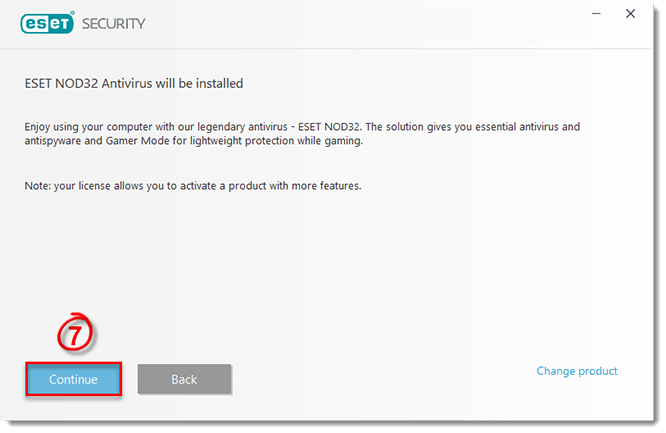Click the 'NOD32' word in the heading

76,83
